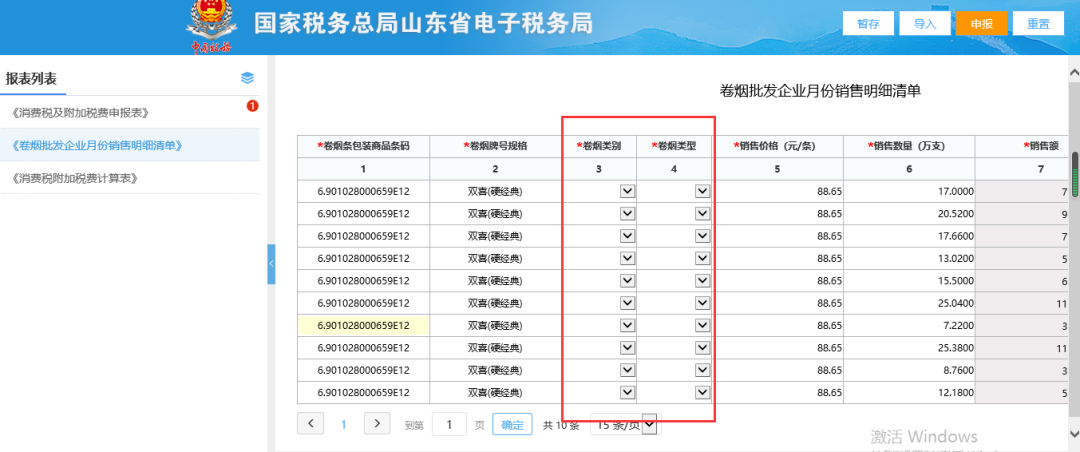
Task: Collapse the sidebar with the blue arrow handle
Action: pos(271,263)
